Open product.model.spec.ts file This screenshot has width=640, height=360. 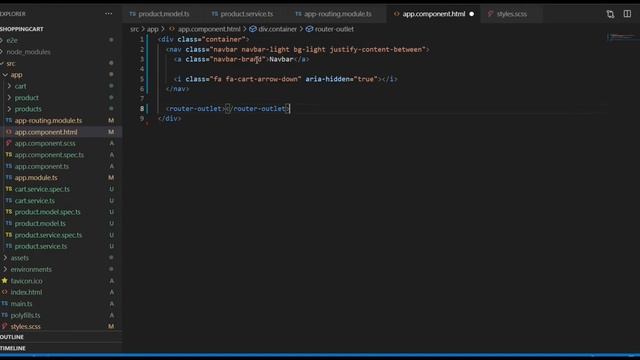[47, 212]
